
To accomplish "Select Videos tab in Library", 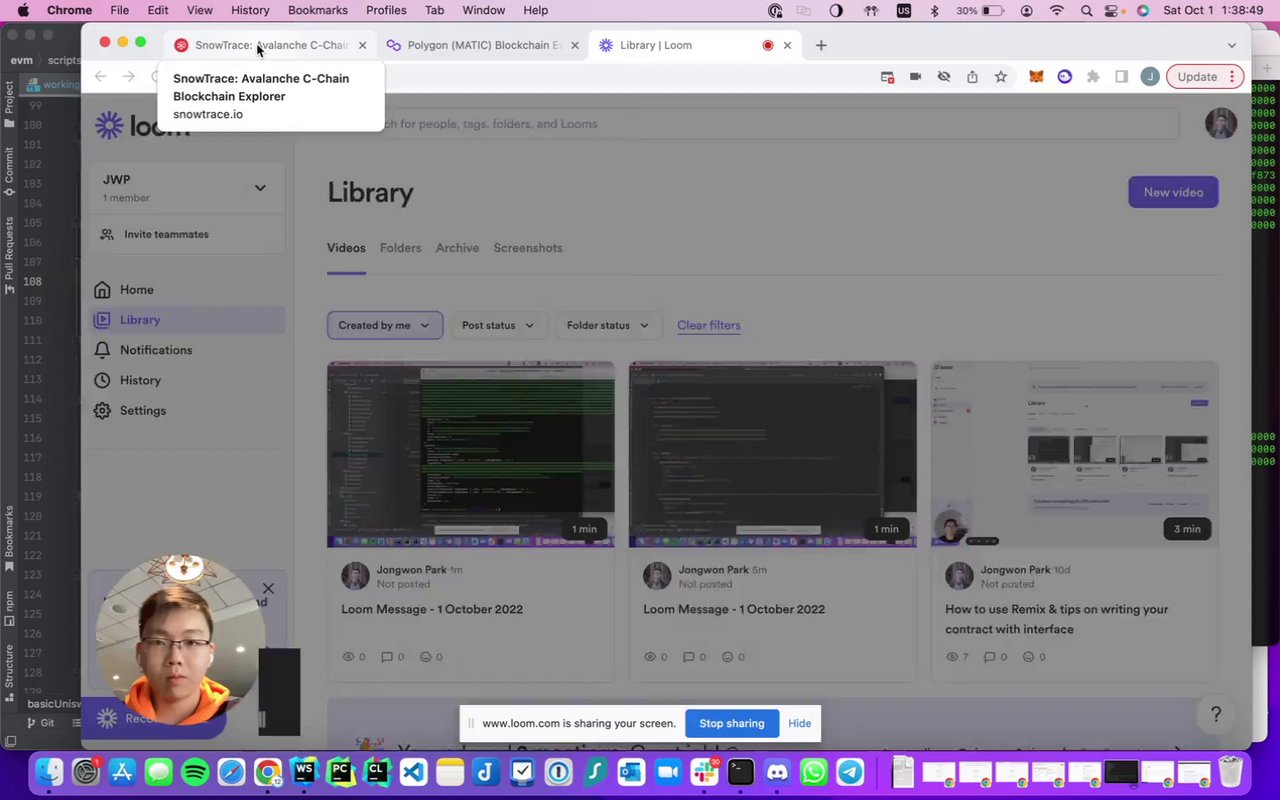I will click(346, 248).
